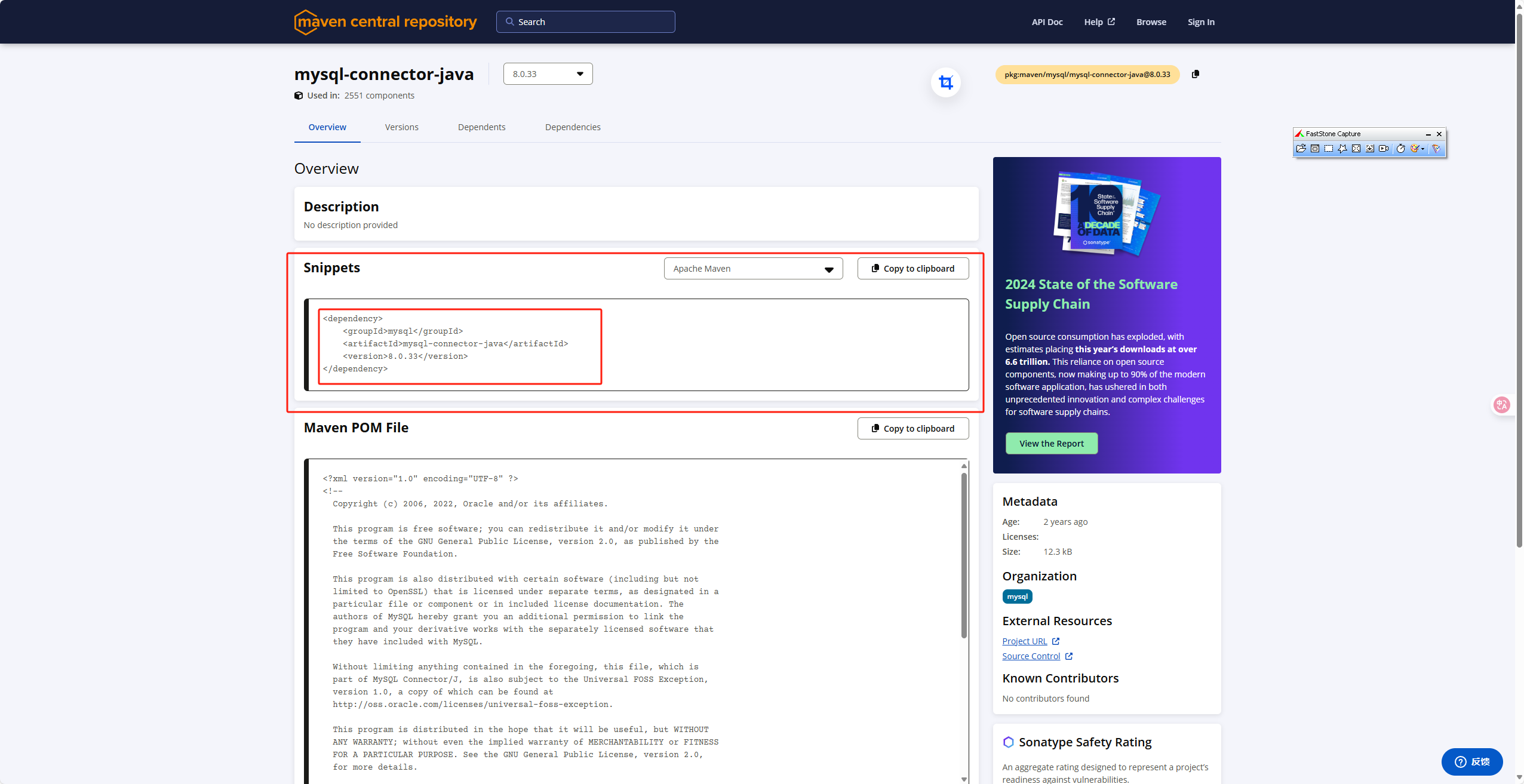This screenshot has width=1524, height=784.
Task: Change snippet format from Apache Maven dropdown
Action: pyautogui.click(x=752, y=268)
